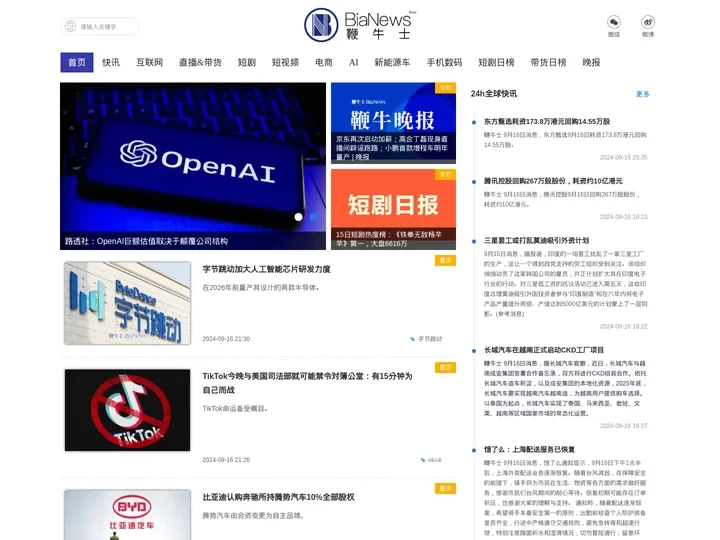The width and height of the screenshot is (720, 540).
Task: Click the summary 在2026年前量产其设计的两款半导体
Action: click(x=261, y=287)
